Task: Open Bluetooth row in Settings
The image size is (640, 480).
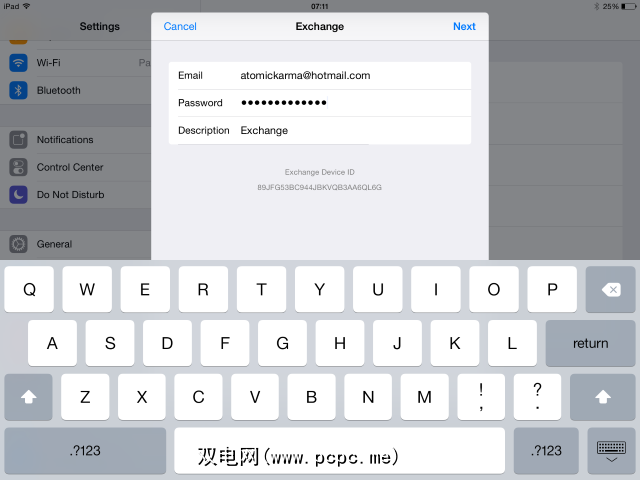Action: 76,90
